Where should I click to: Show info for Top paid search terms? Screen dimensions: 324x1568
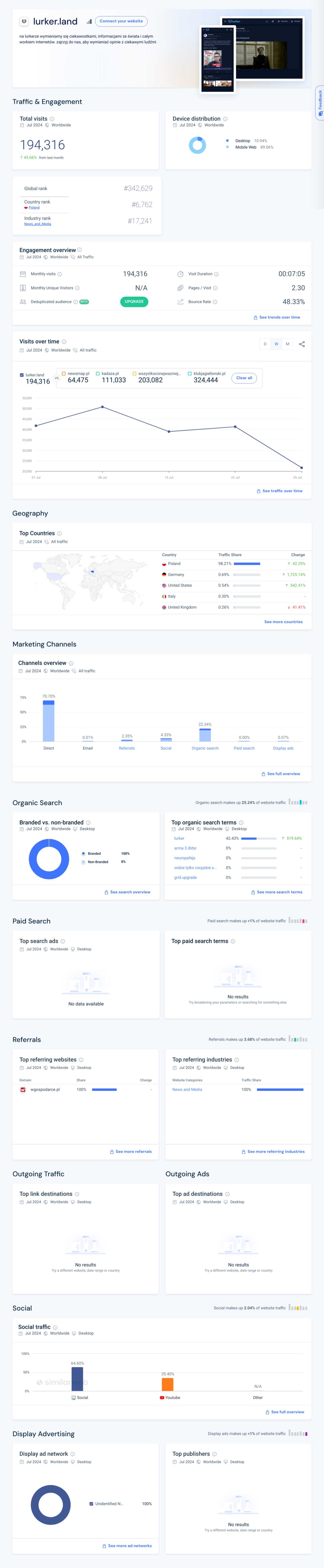pyautogui.click(x=233, y=941)
